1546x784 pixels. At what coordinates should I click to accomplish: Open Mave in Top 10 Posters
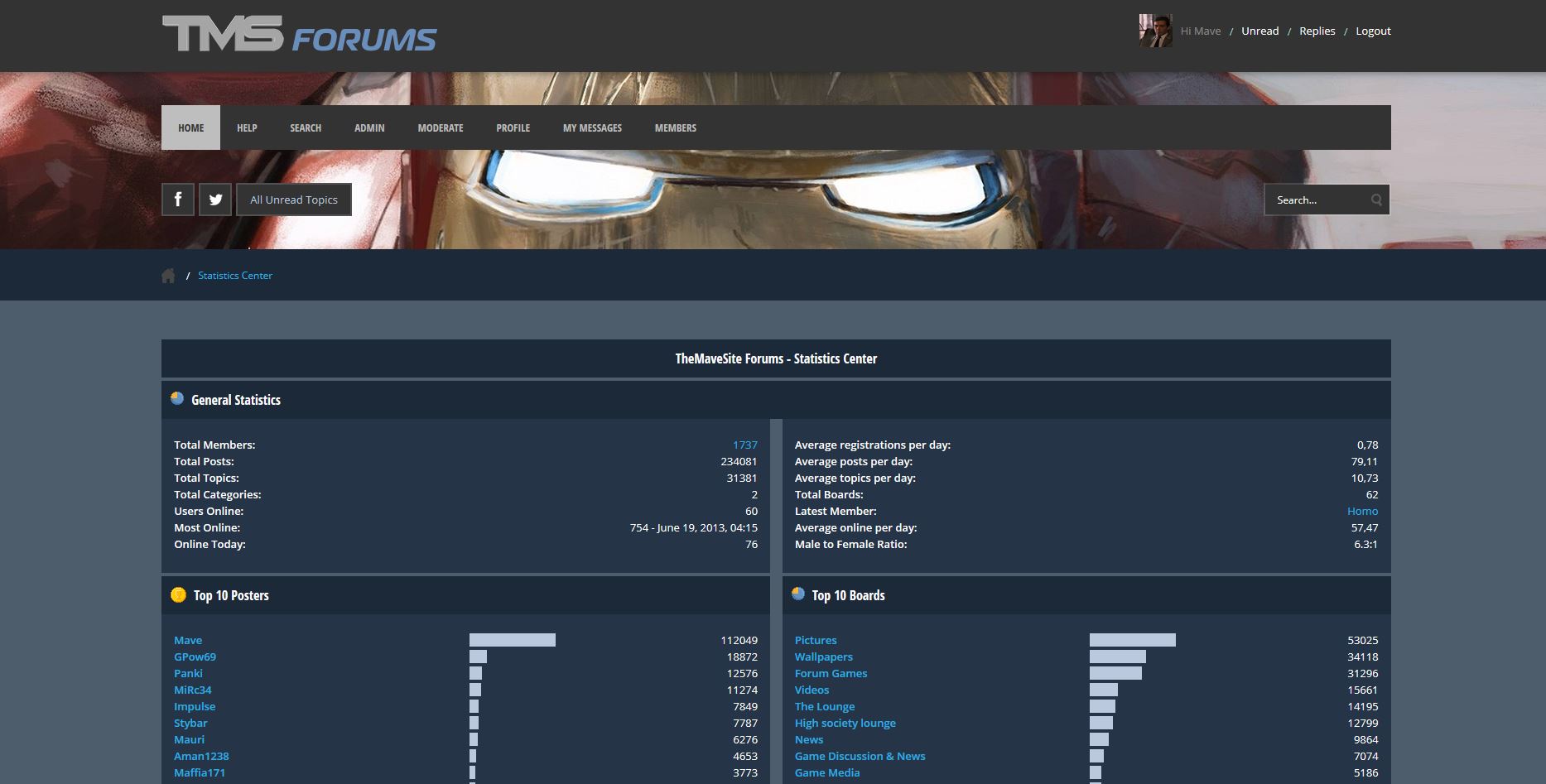point(188,640)
